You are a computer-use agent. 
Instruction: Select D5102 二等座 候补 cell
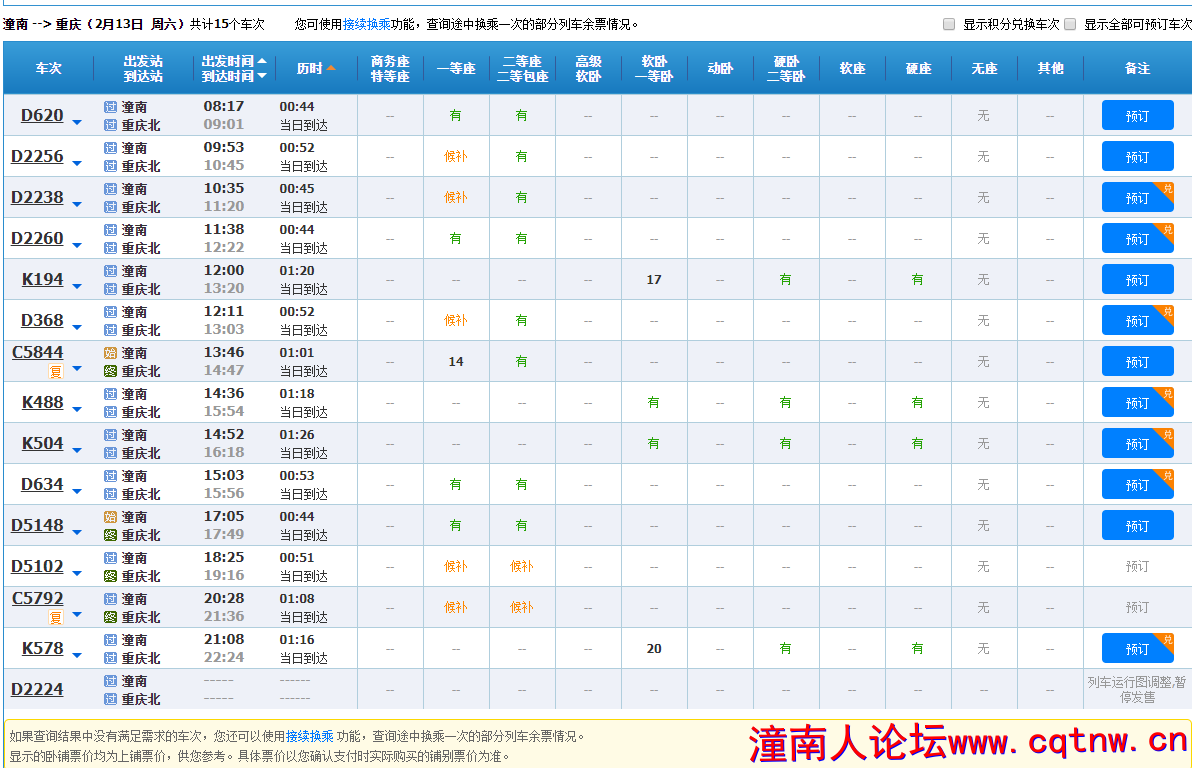click(522, 566)
